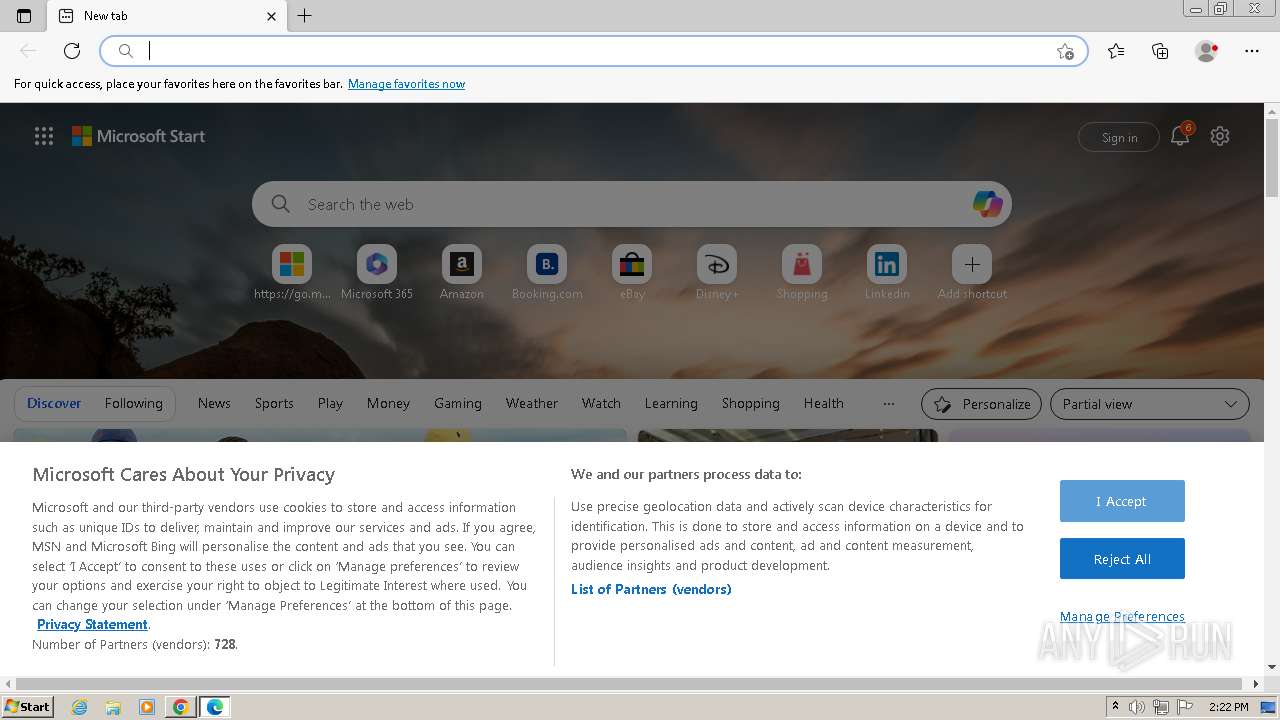The height and width of the screenshot is (720, 1280).
Task: Open the browser profile avatar
Action: coord(1206,51)
